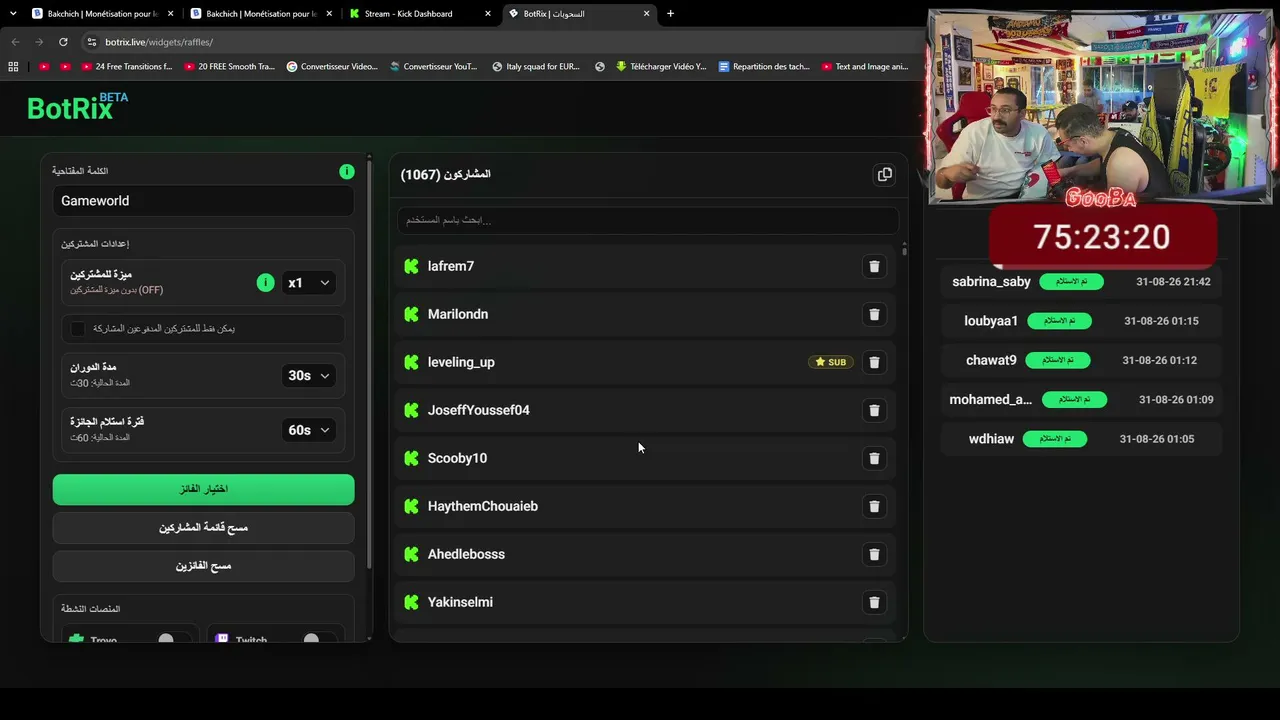Open the 20 FREE Smooth Tra... bookmark
The width and height of the screenshot is (1280, 720).
pyautogui.click(x=229, y=67)
